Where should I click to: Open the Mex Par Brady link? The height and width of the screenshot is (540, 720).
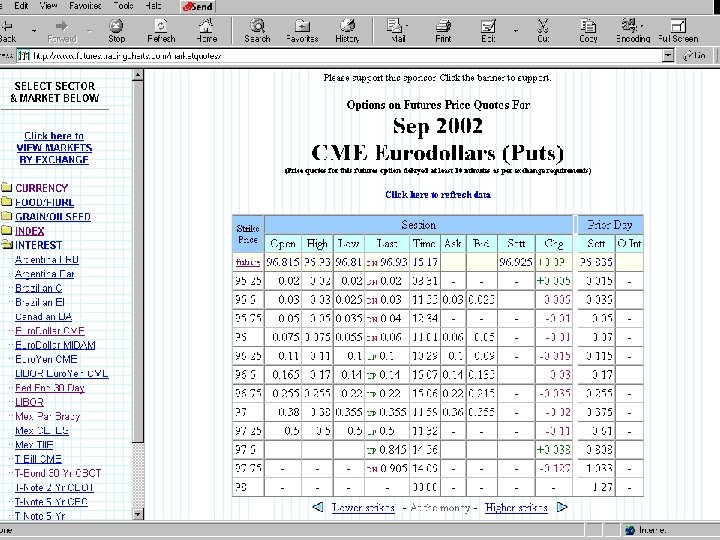[x=47, y=416]
